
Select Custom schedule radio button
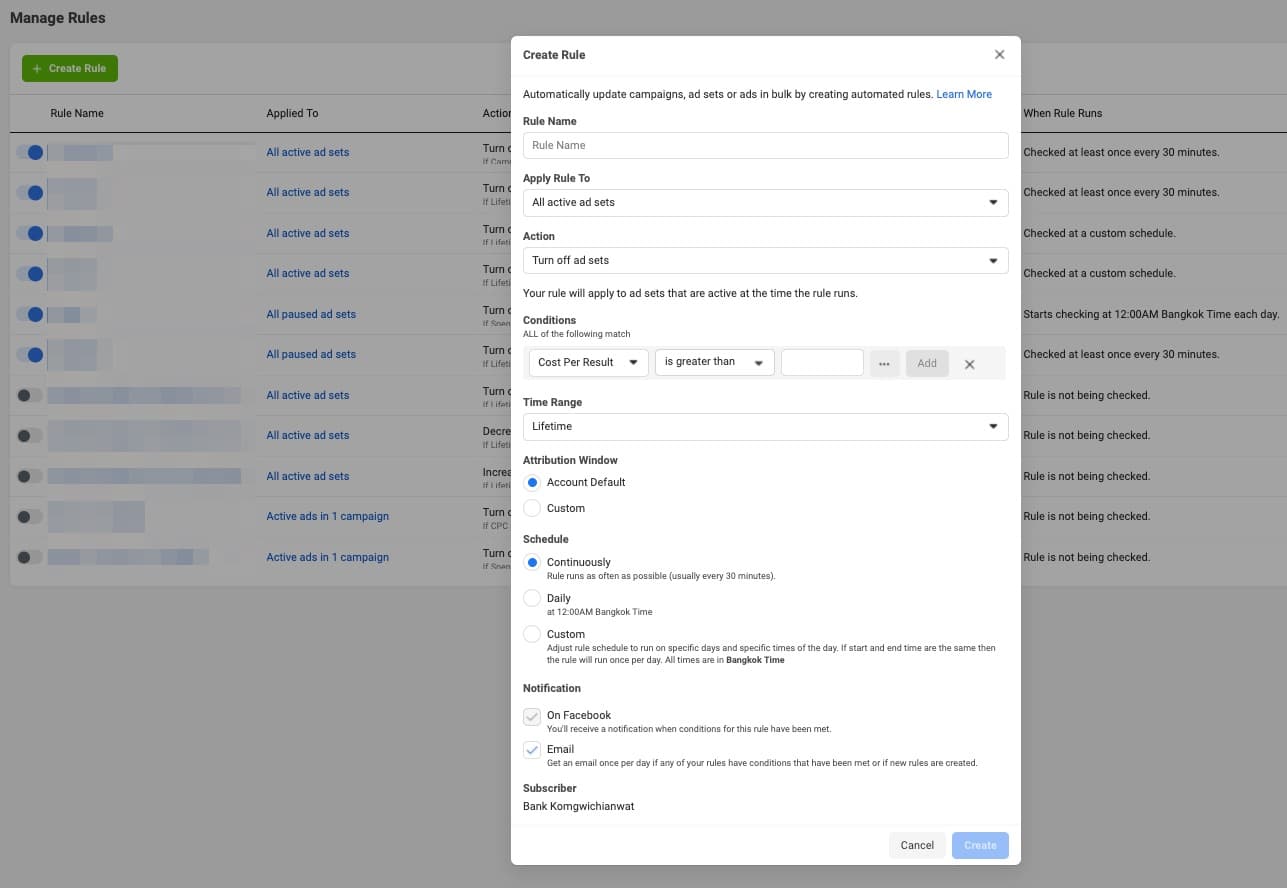pos(532,634)
